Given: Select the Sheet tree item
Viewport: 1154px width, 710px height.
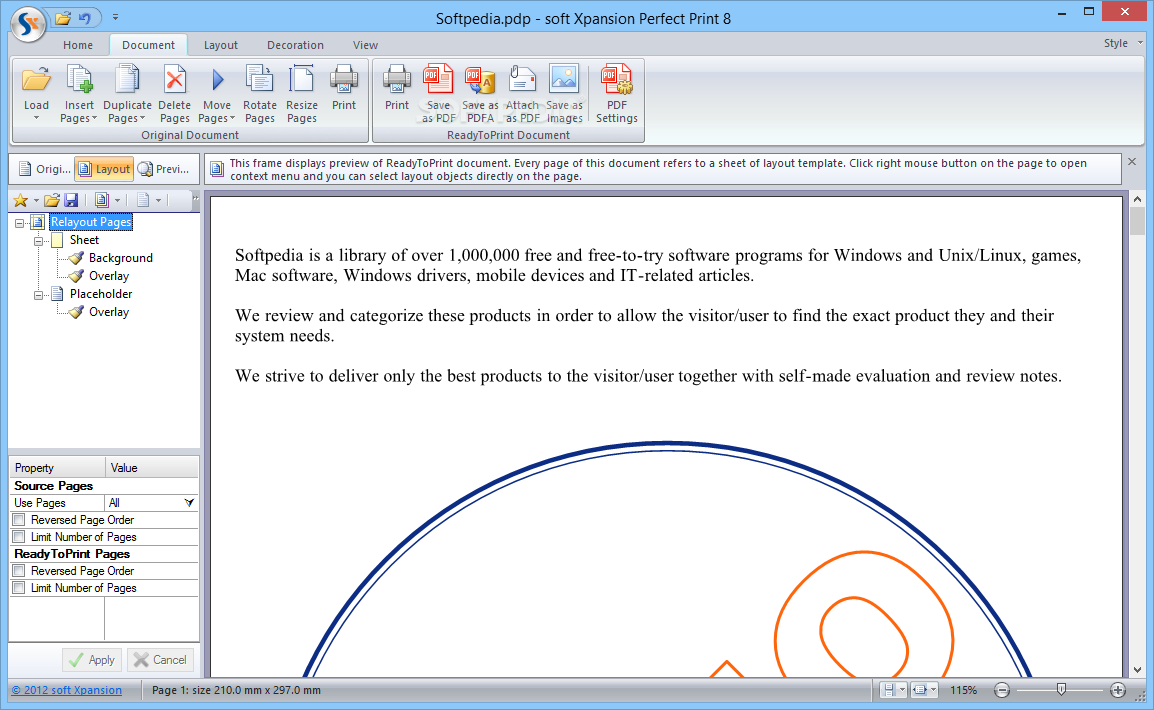Looking at the screenshot, I should [x=84, y=240].
